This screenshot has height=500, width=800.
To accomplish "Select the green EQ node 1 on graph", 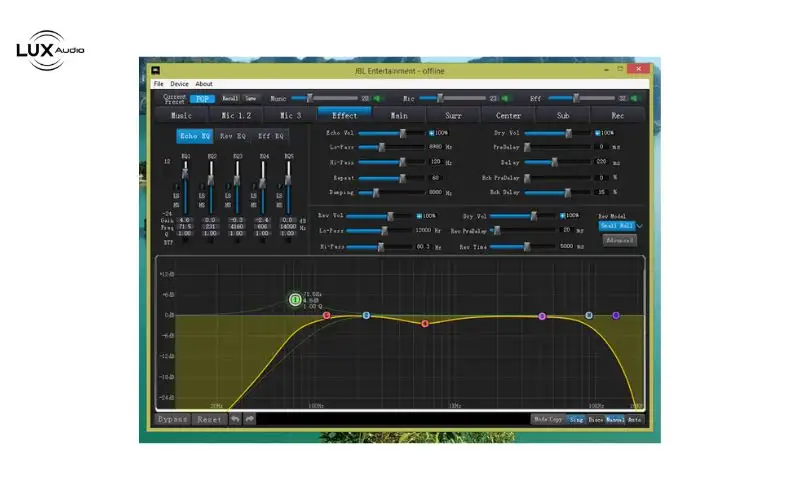I will [x=294, y=299].
